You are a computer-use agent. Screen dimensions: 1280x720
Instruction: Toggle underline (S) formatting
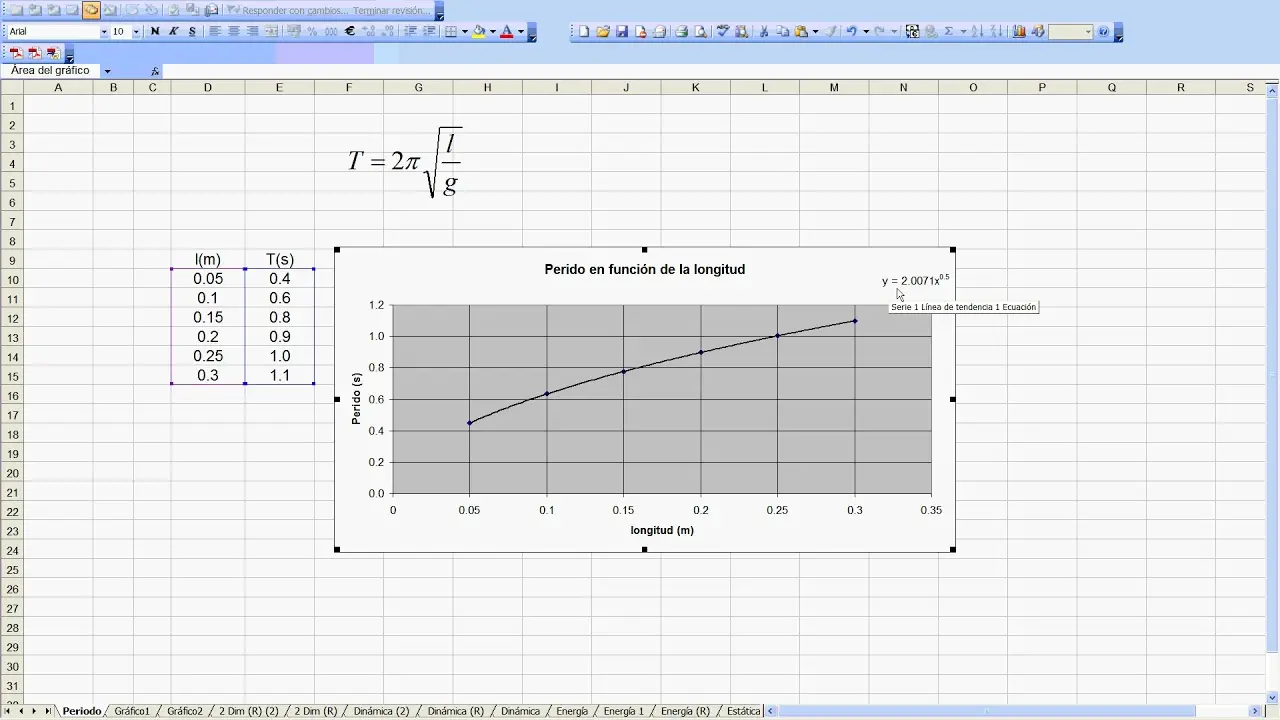[192, 32]
